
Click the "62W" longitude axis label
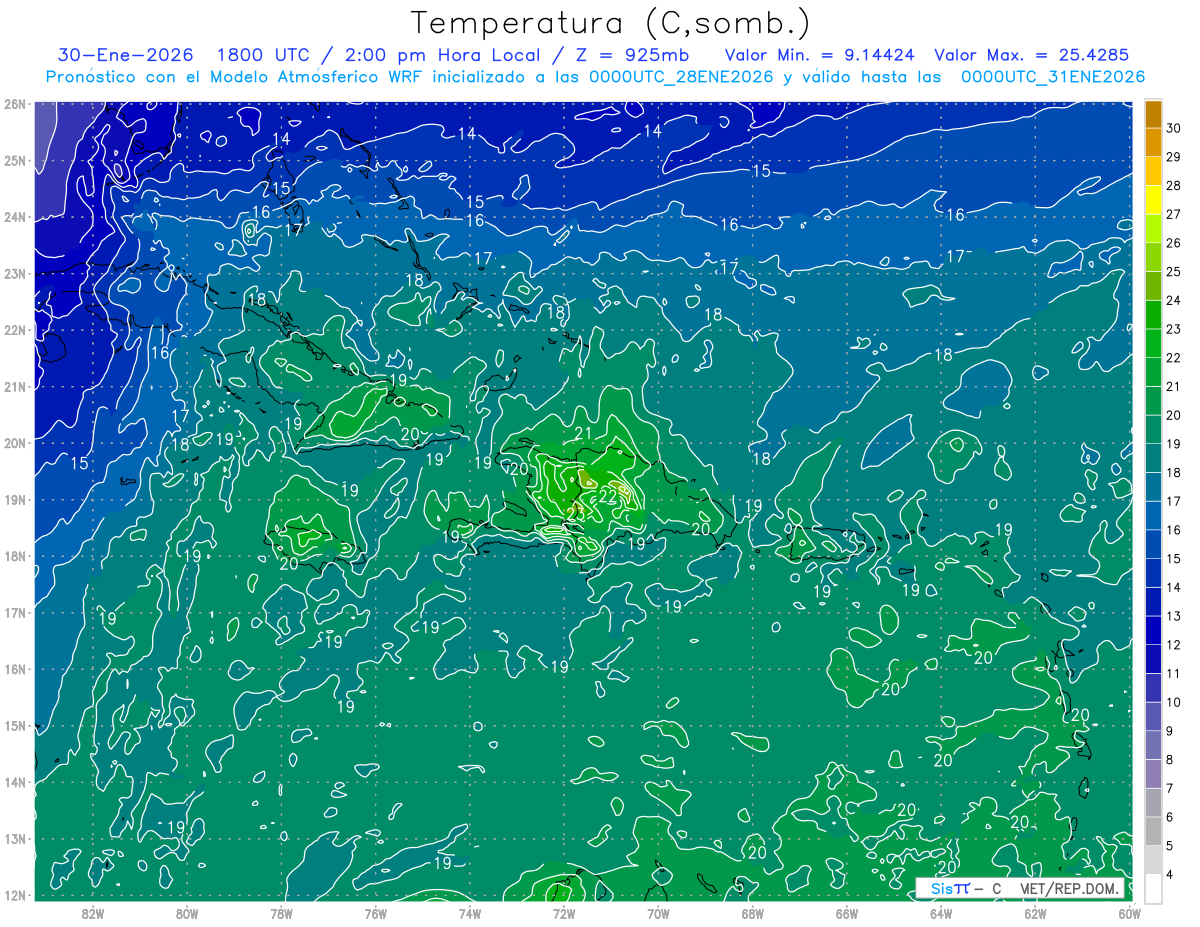pyautogui.click(x=1034, y=913)
